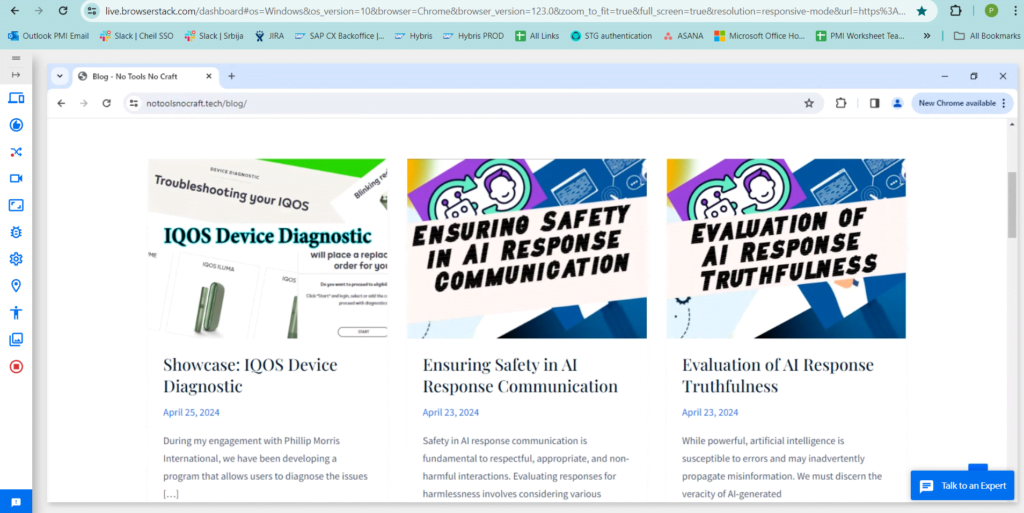Reload the outer BrowserStack page
Screen dimensions: 1024x513
point(63,10)
